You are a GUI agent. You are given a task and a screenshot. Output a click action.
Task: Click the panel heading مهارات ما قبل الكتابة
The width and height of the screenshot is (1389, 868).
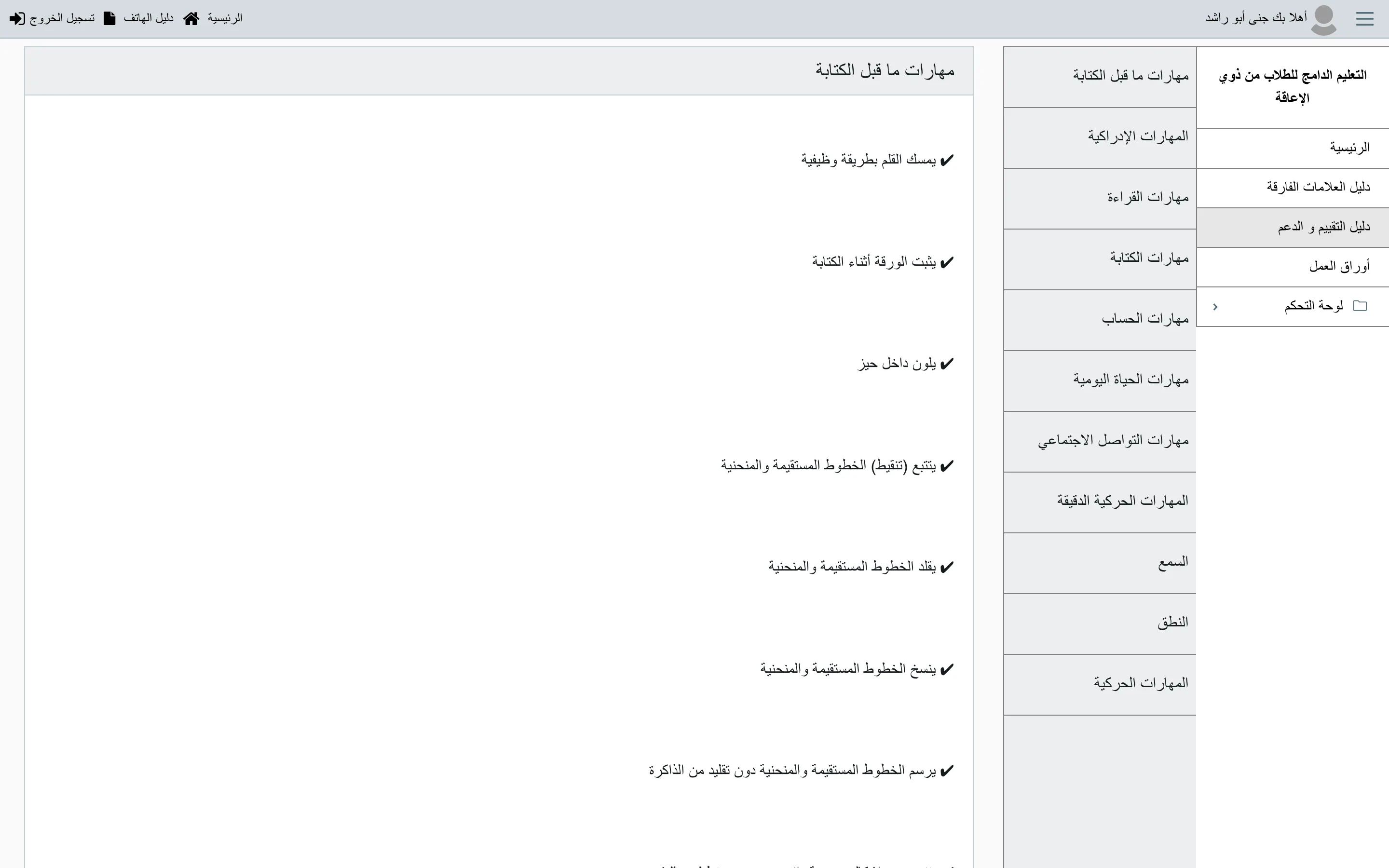[885, 70]
